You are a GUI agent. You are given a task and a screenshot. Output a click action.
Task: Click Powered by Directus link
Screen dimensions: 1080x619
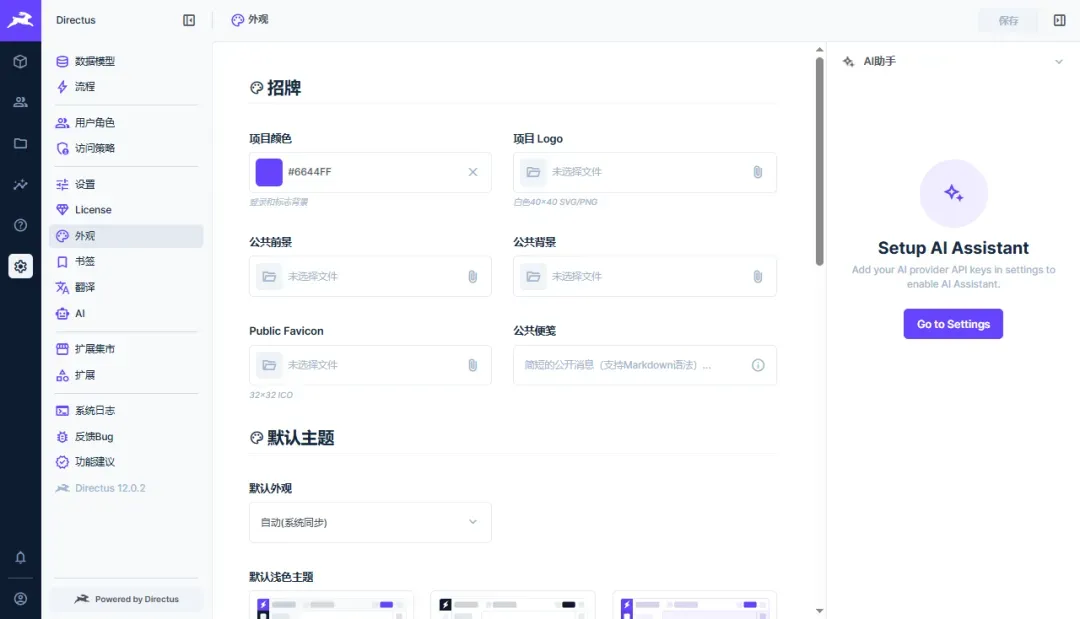[x=126, y=599]
